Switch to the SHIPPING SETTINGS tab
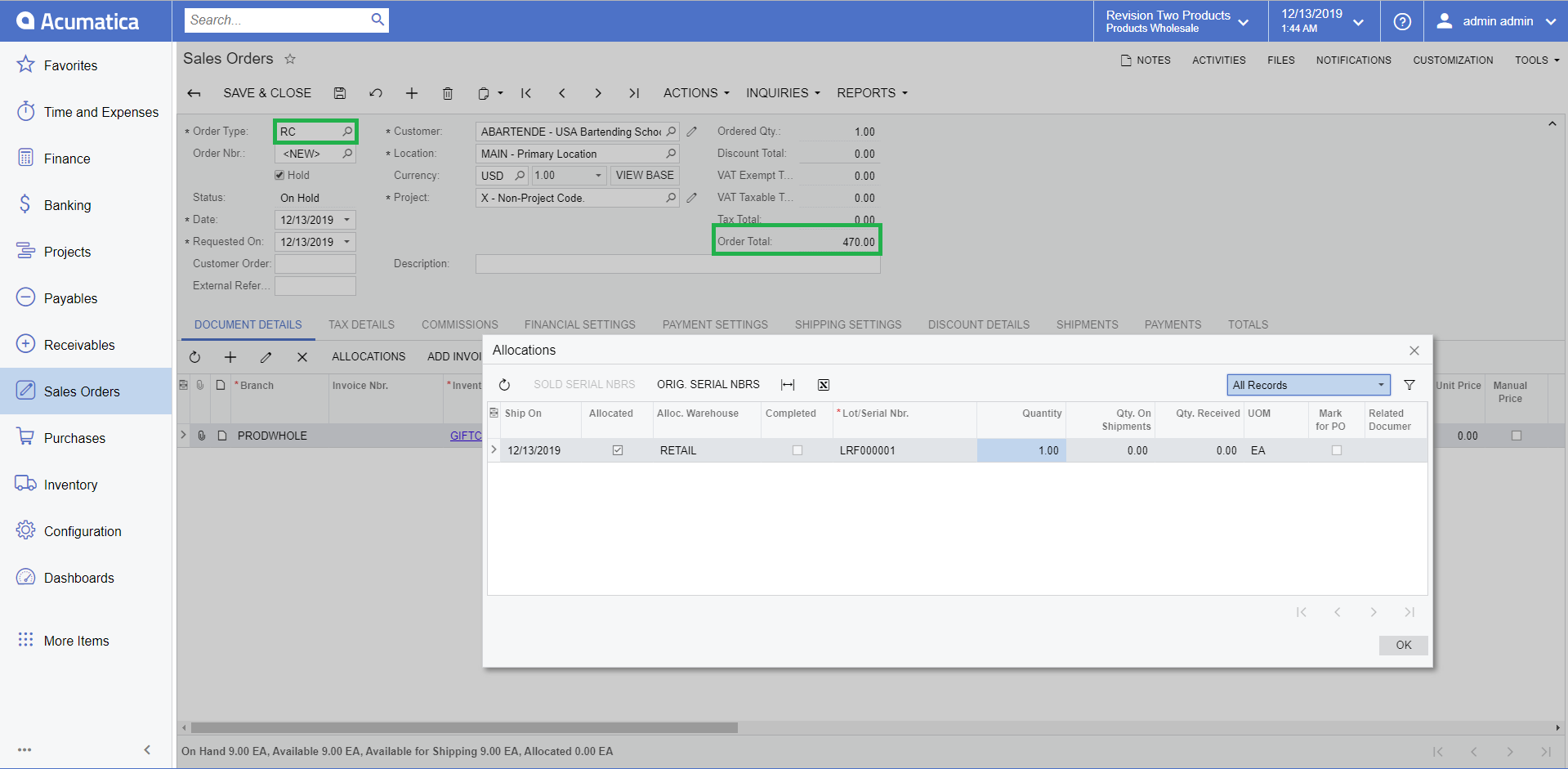 (848, 324)
